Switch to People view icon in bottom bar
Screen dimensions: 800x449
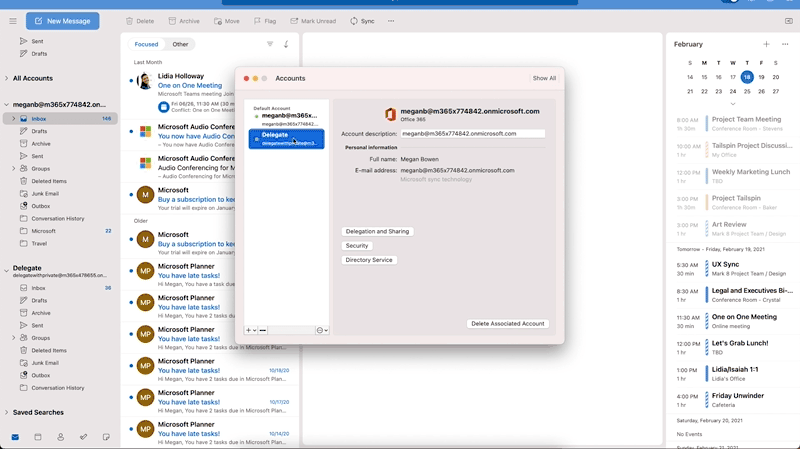[61, 437]
